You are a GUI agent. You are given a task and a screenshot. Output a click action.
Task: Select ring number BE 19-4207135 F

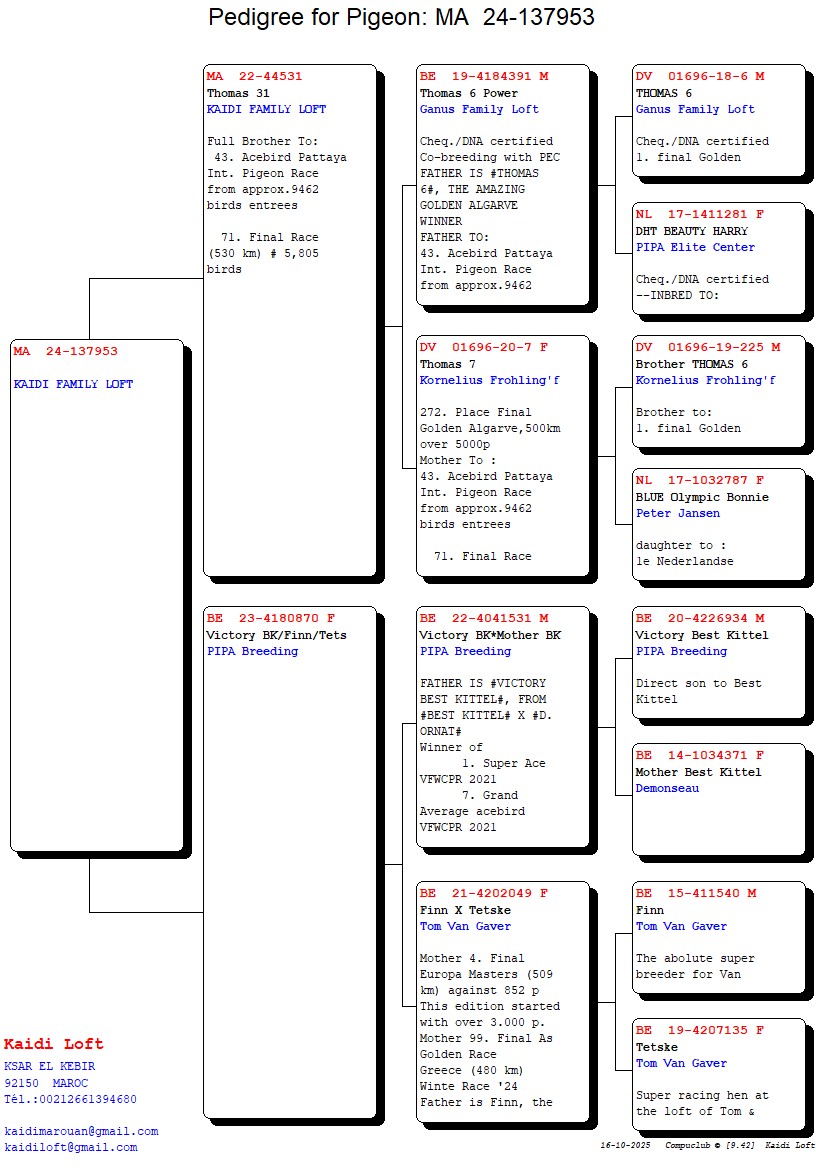coord(700,1030)
